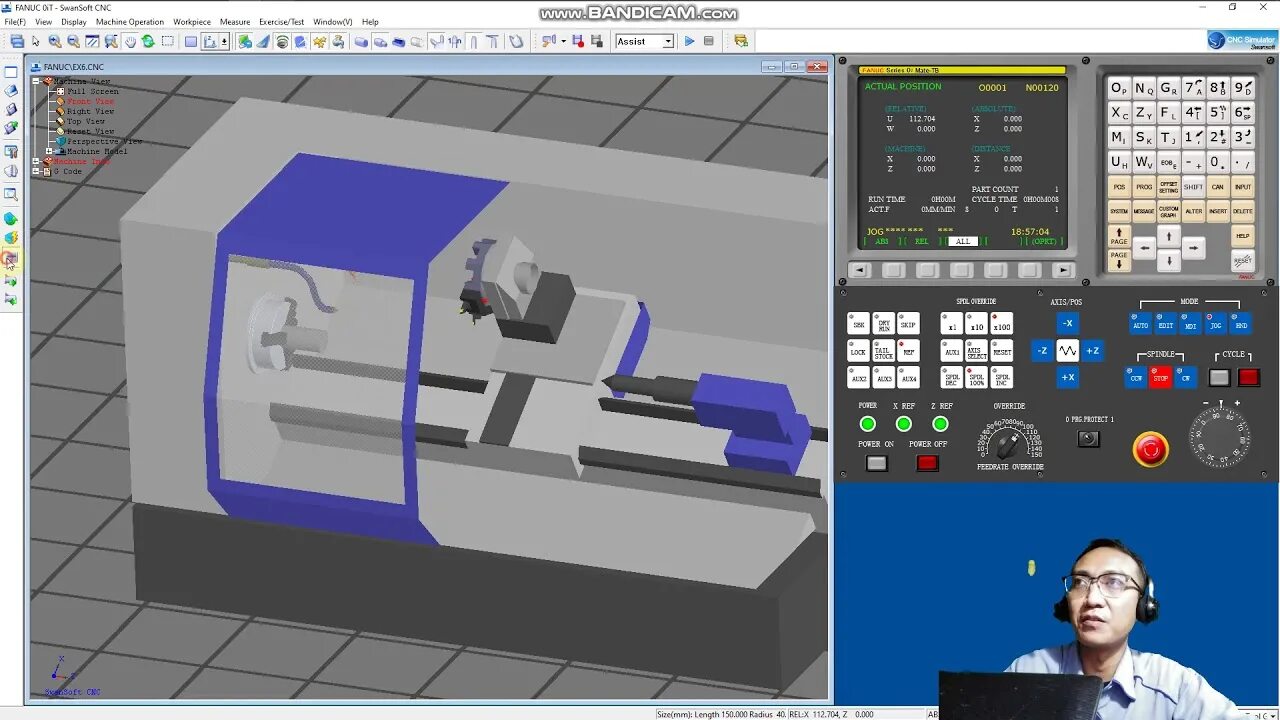The height and width of the screenshot is (720, 1280).
Task: Open the Assist combo box
Action: [x=644, y=41]
